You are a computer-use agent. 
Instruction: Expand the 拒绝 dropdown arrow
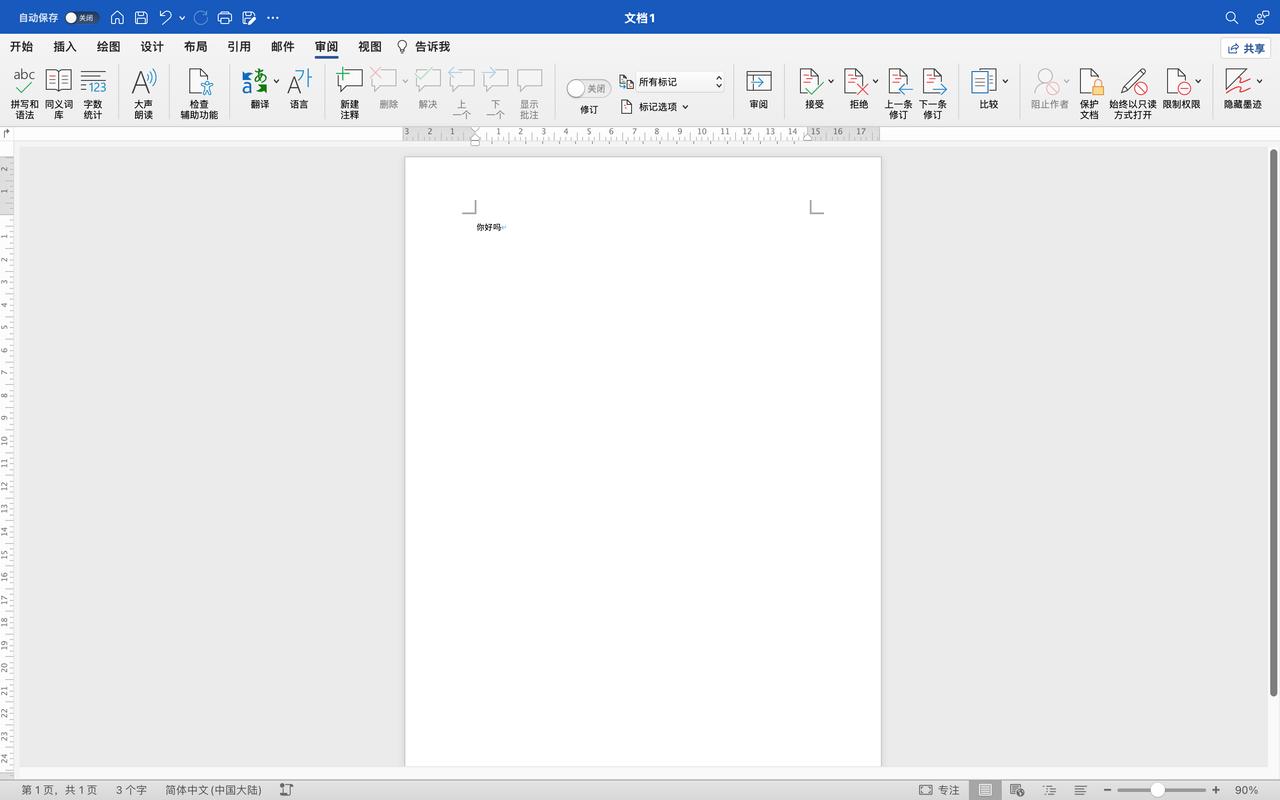pos(875,82)
